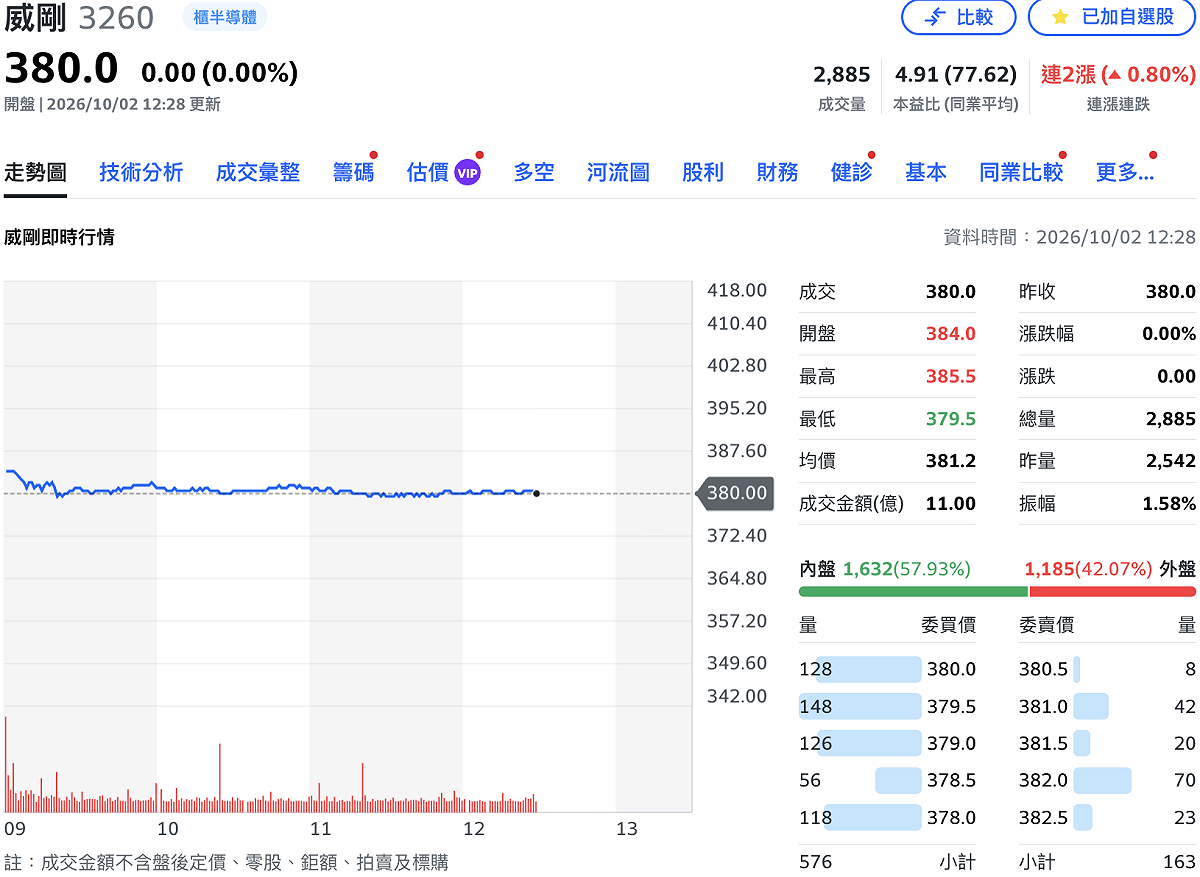Click the red up-triangle in 連2漲

(x=1112, y=74)
